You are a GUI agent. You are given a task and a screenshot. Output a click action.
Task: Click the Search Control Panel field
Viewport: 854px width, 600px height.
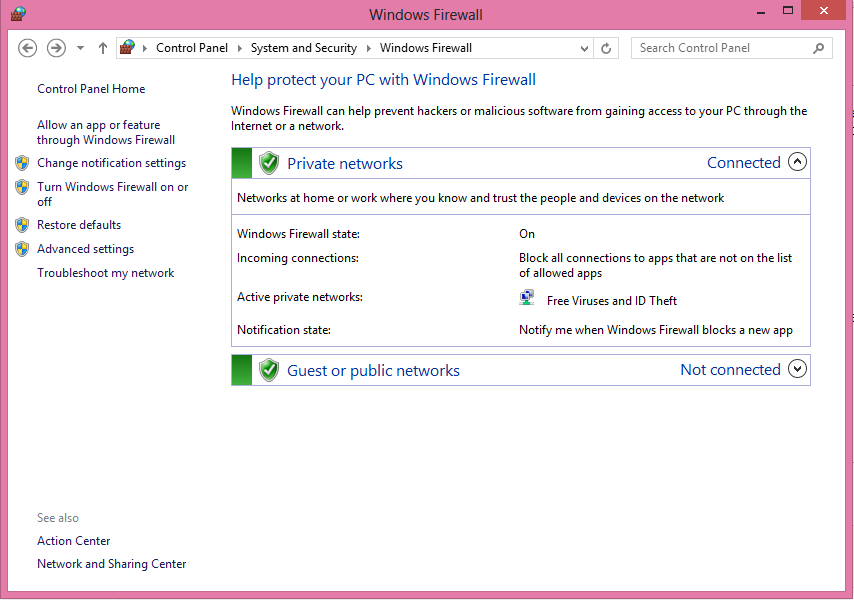point(720,48)
